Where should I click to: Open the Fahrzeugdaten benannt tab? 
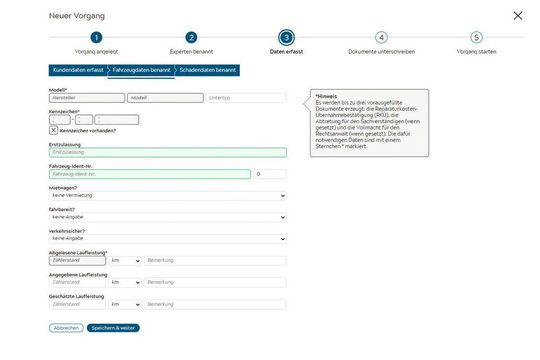(x=141, y=70)
